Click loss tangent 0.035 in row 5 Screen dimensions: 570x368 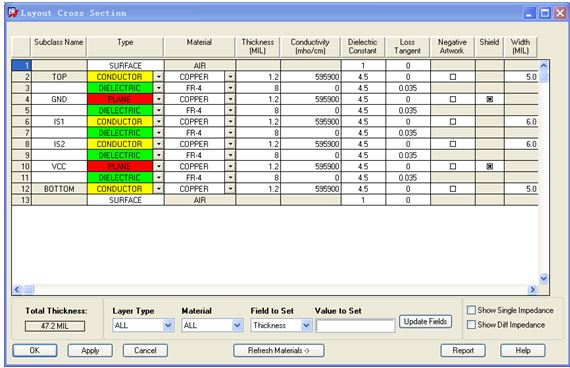coord(408,110)
